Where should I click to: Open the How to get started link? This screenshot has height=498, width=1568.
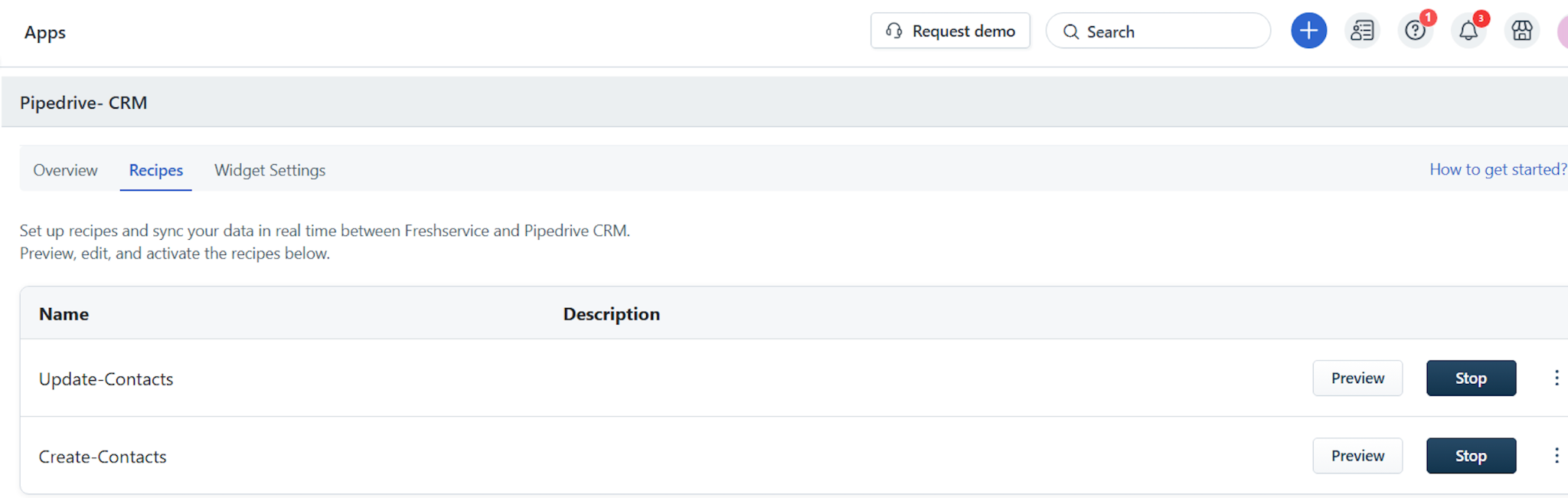click(1498, 169)
